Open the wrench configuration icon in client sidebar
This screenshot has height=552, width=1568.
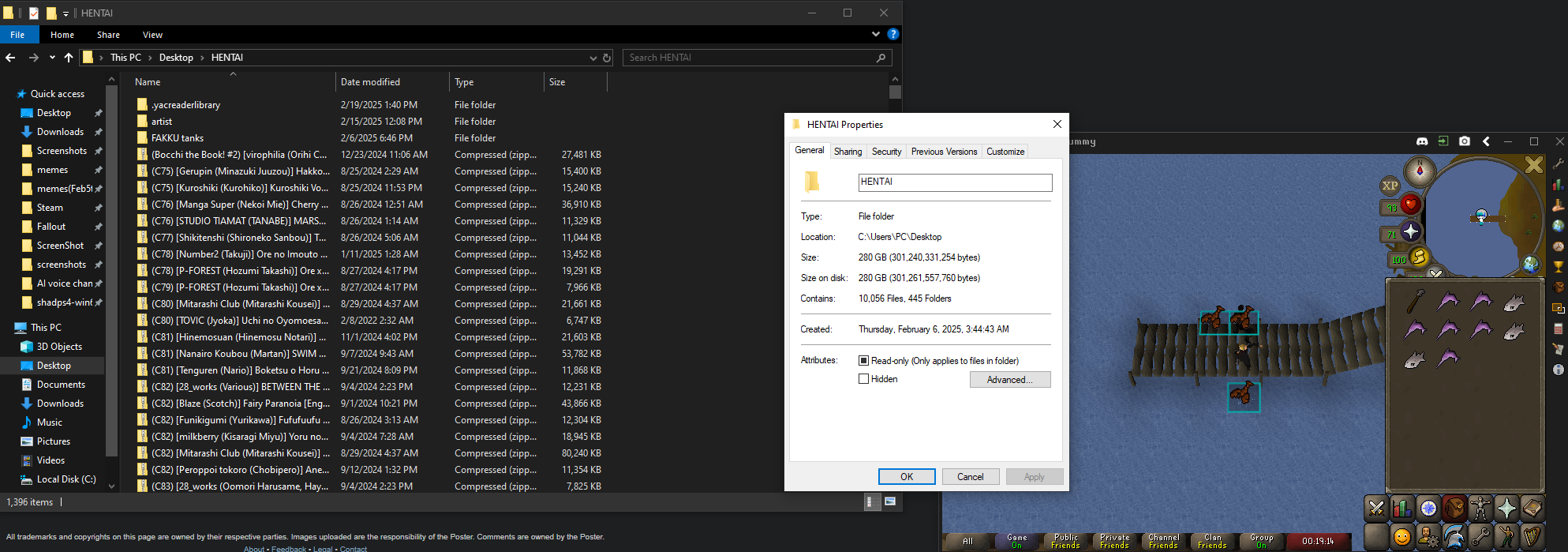click(1559, 163)
